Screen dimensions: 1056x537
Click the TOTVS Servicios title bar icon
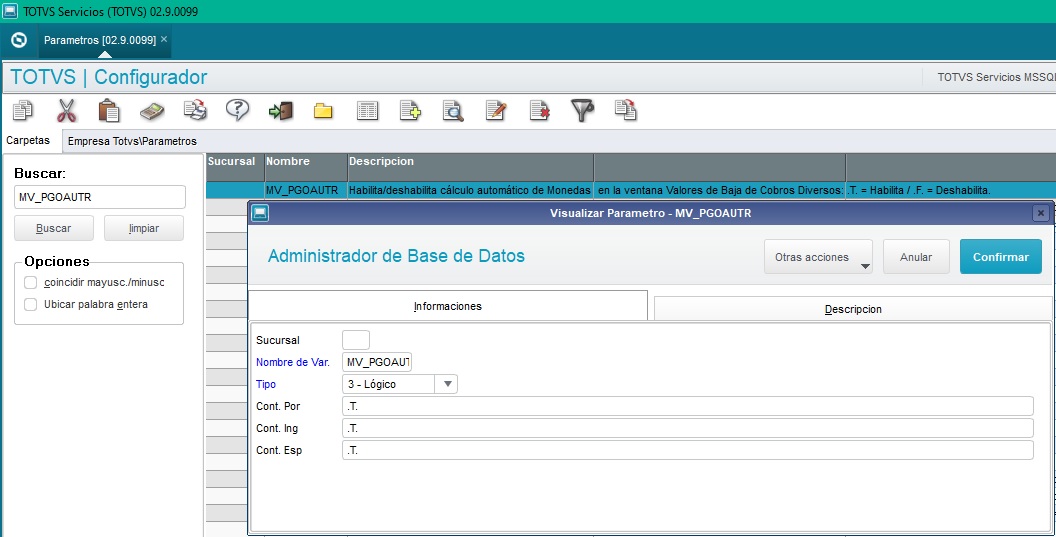(x=9, y=11)
